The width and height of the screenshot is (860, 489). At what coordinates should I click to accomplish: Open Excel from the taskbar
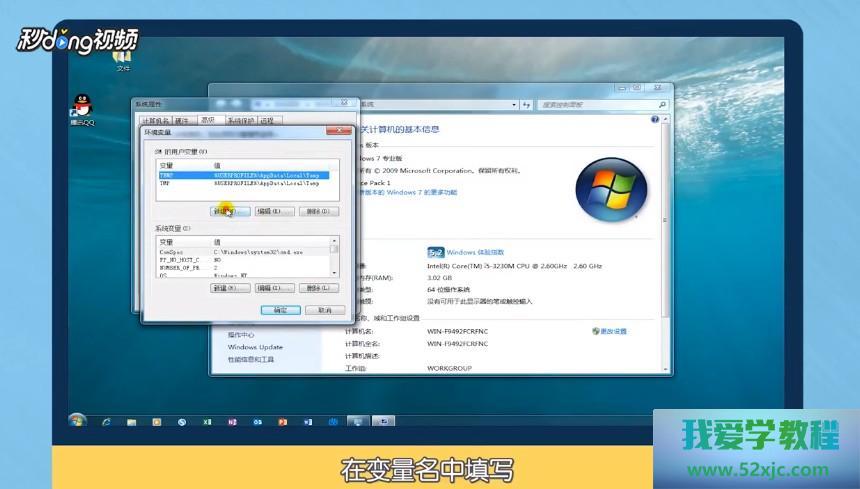pyautogui.click(x=207, y=422)
